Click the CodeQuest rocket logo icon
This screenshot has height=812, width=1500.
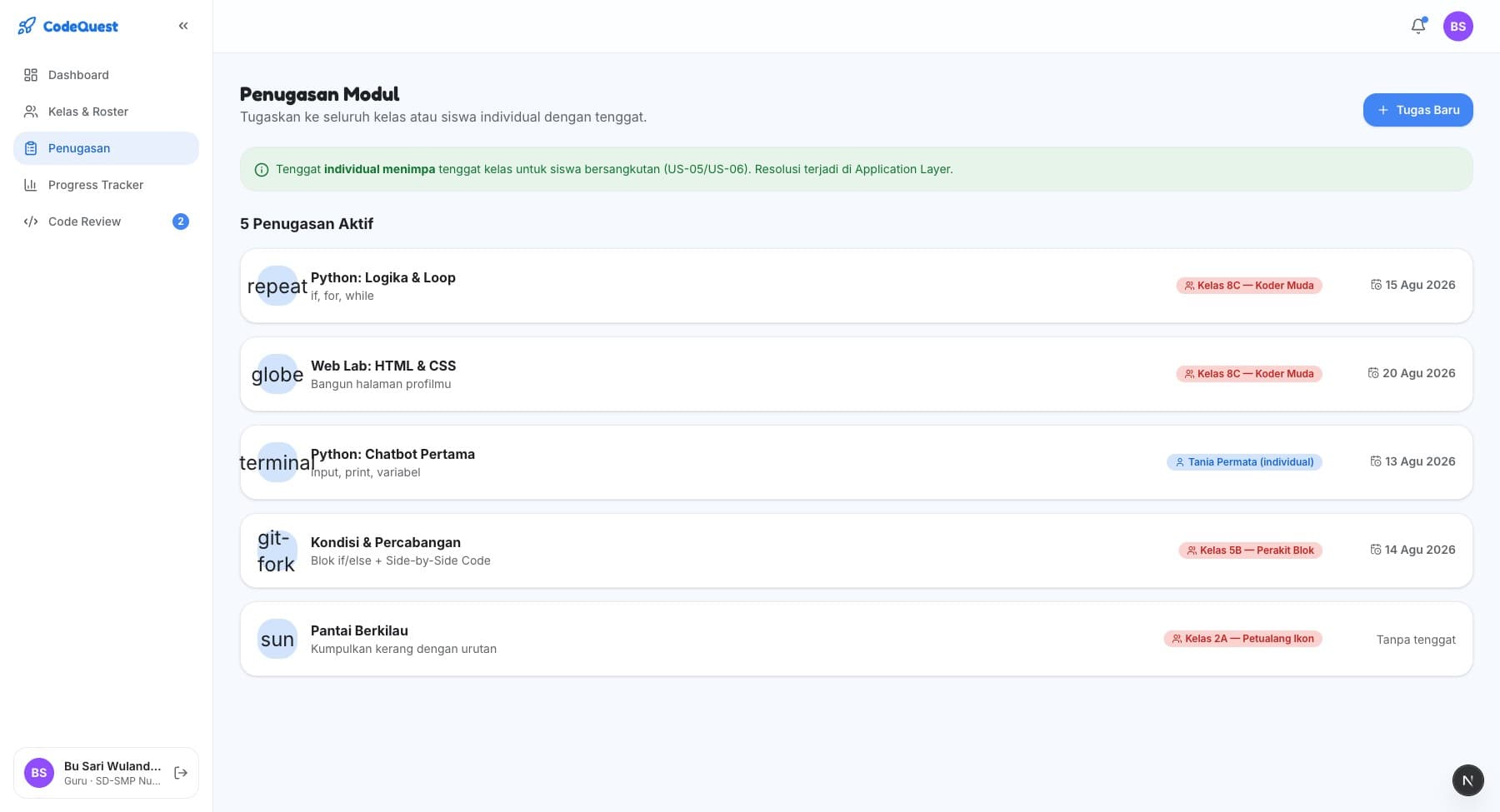point(27,26)
